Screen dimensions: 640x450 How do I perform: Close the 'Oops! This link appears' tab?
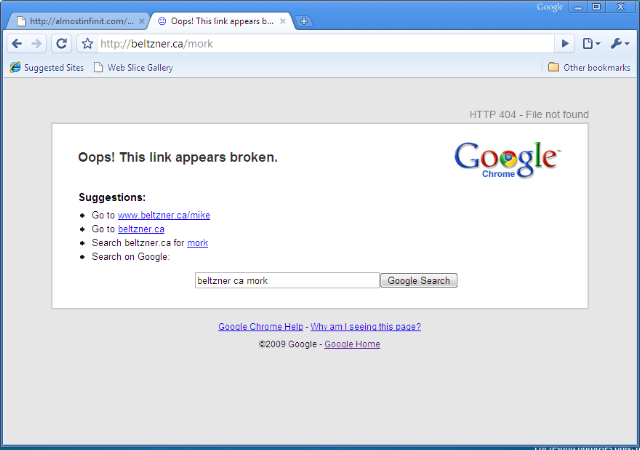coord(282,21)
